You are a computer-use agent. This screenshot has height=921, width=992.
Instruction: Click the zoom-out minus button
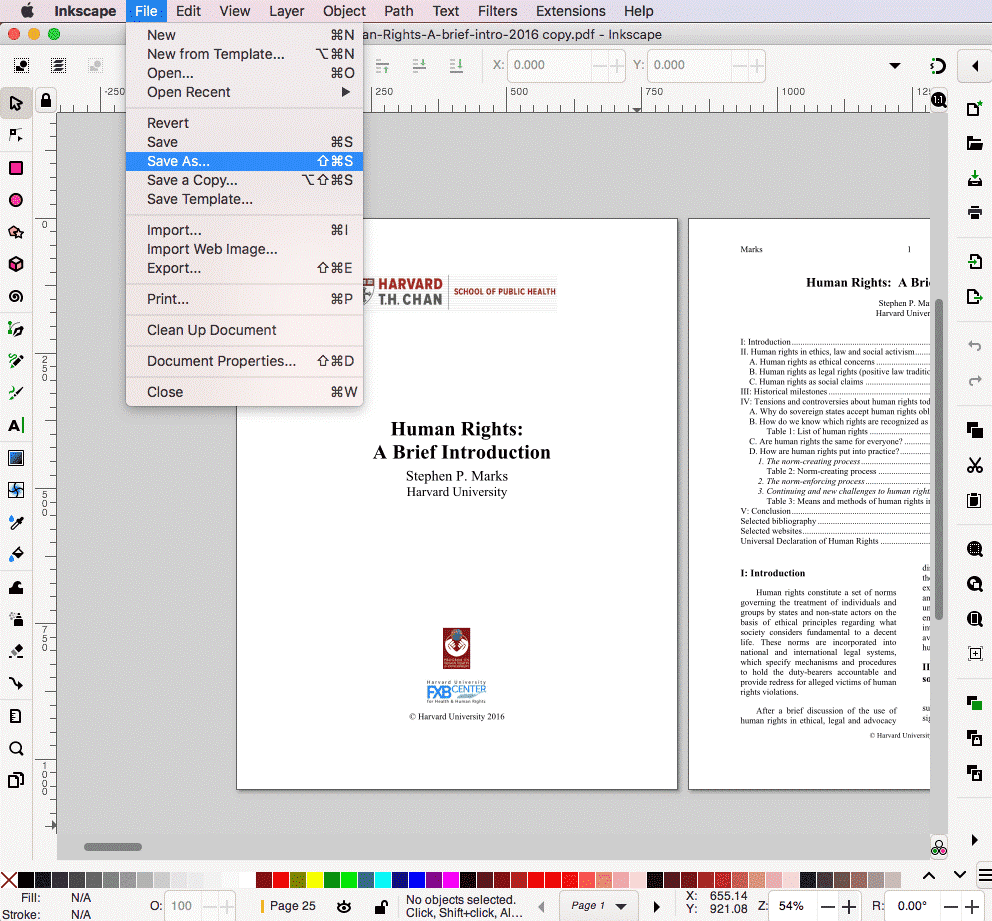828,906
